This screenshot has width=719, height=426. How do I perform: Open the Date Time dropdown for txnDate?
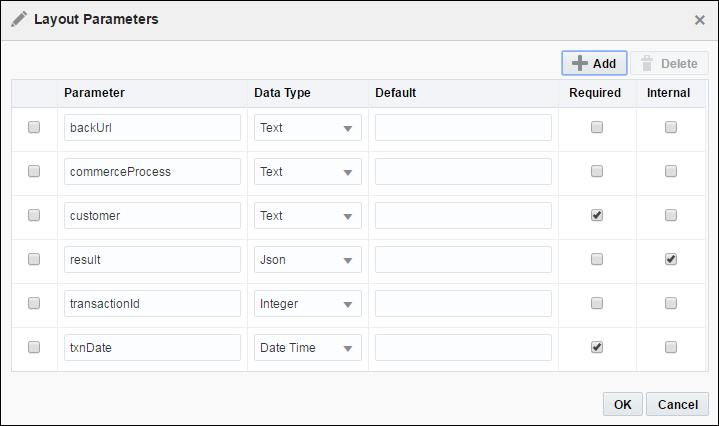tap(308, 348)
